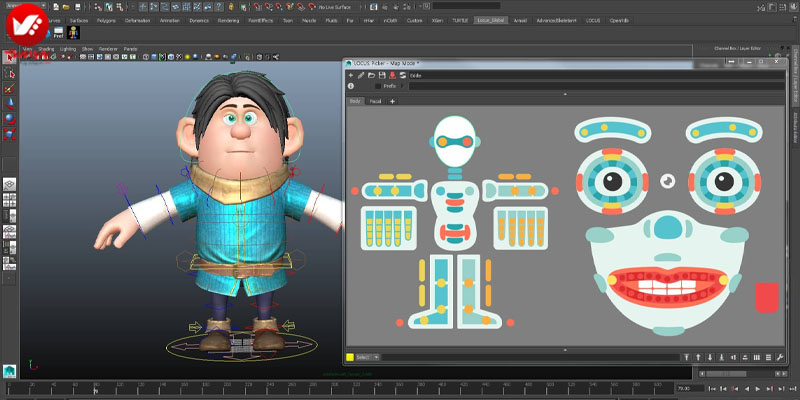
Task: Click the align-to-top icon in LOCUS Picker footer
Action: point(687,357)
